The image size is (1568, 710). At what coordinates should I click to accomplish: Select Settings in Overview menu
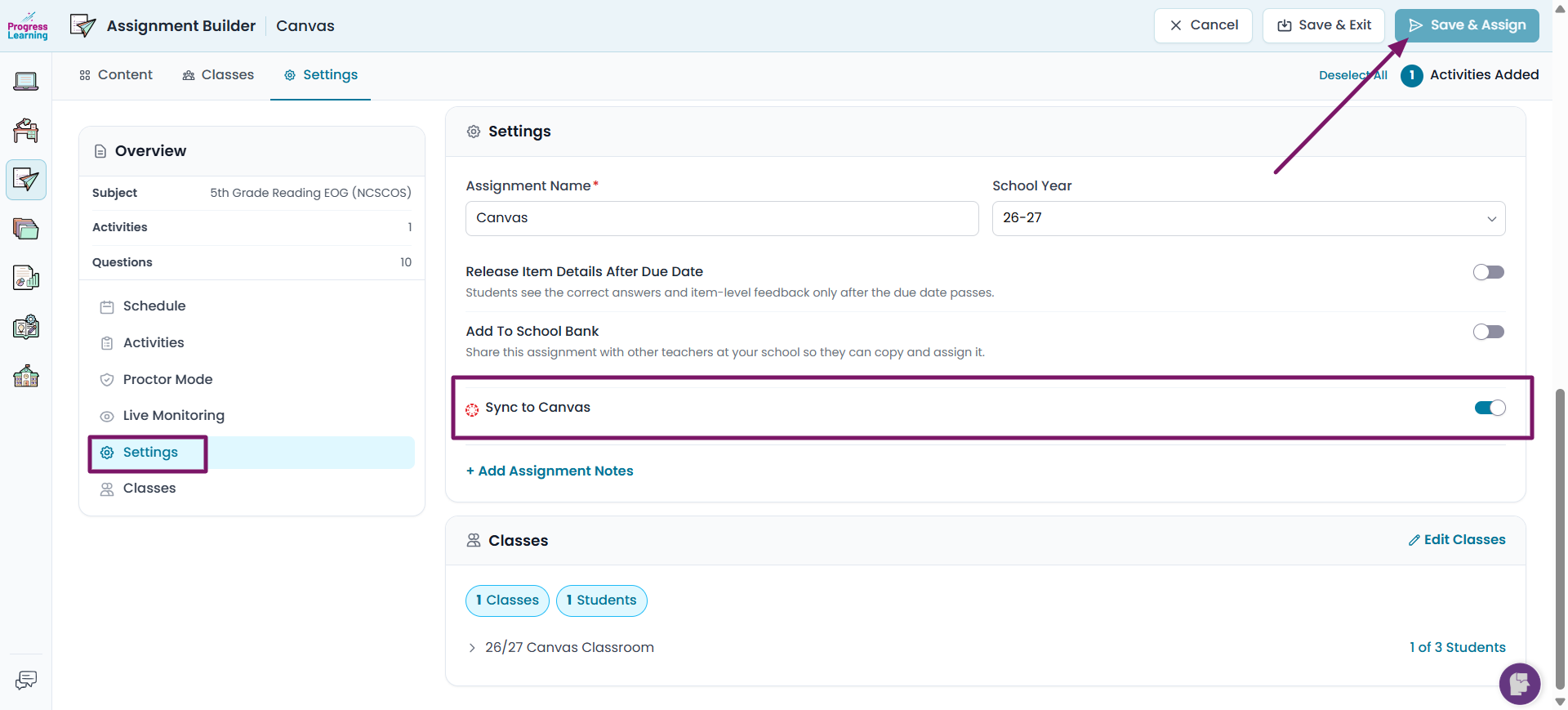pyautogui.click(x=252, y=453)
